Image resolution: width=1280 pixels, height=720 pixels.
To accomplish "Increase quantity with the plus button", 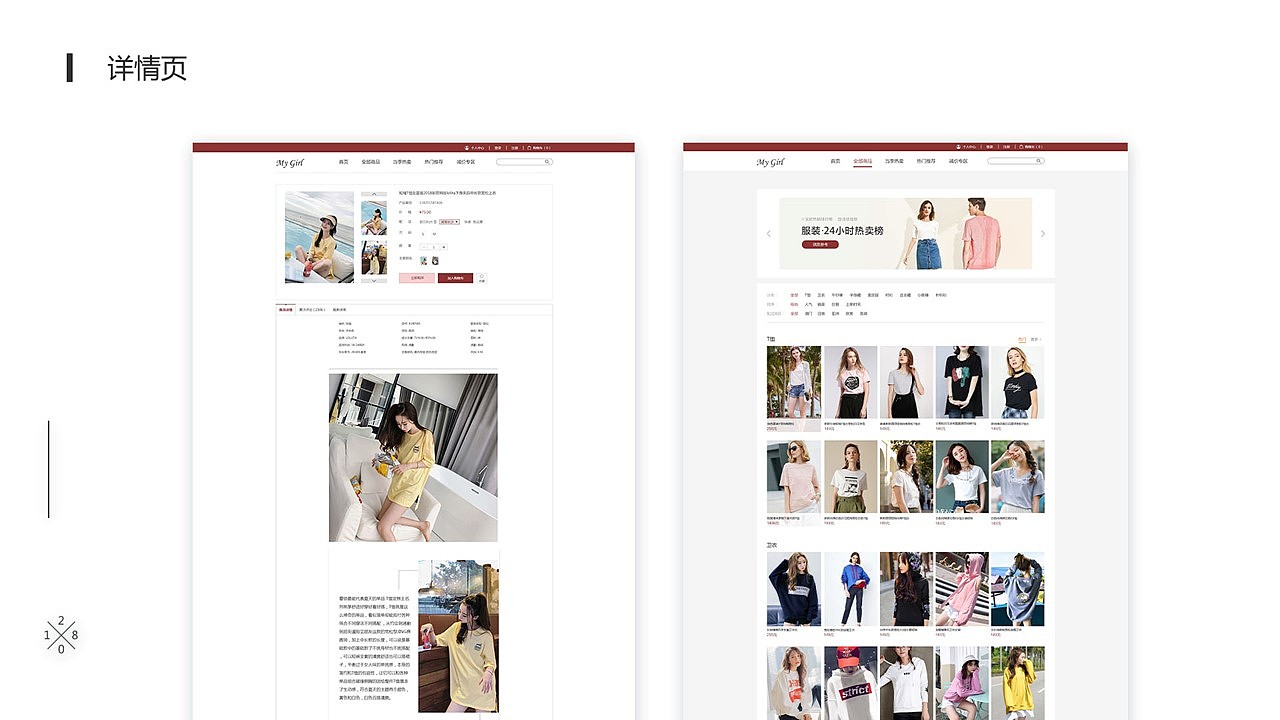I will click(x=444, y=247).
